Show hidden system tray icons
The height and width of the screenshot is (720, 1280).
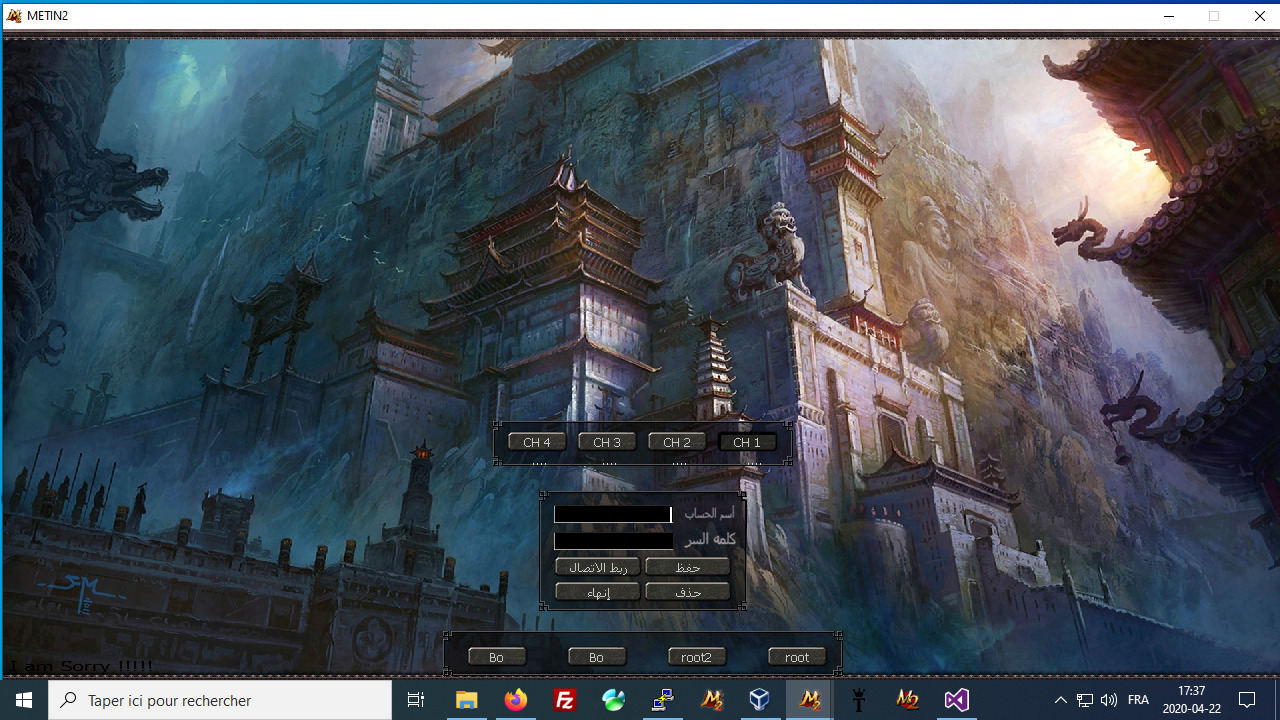tap(1060, 700)
